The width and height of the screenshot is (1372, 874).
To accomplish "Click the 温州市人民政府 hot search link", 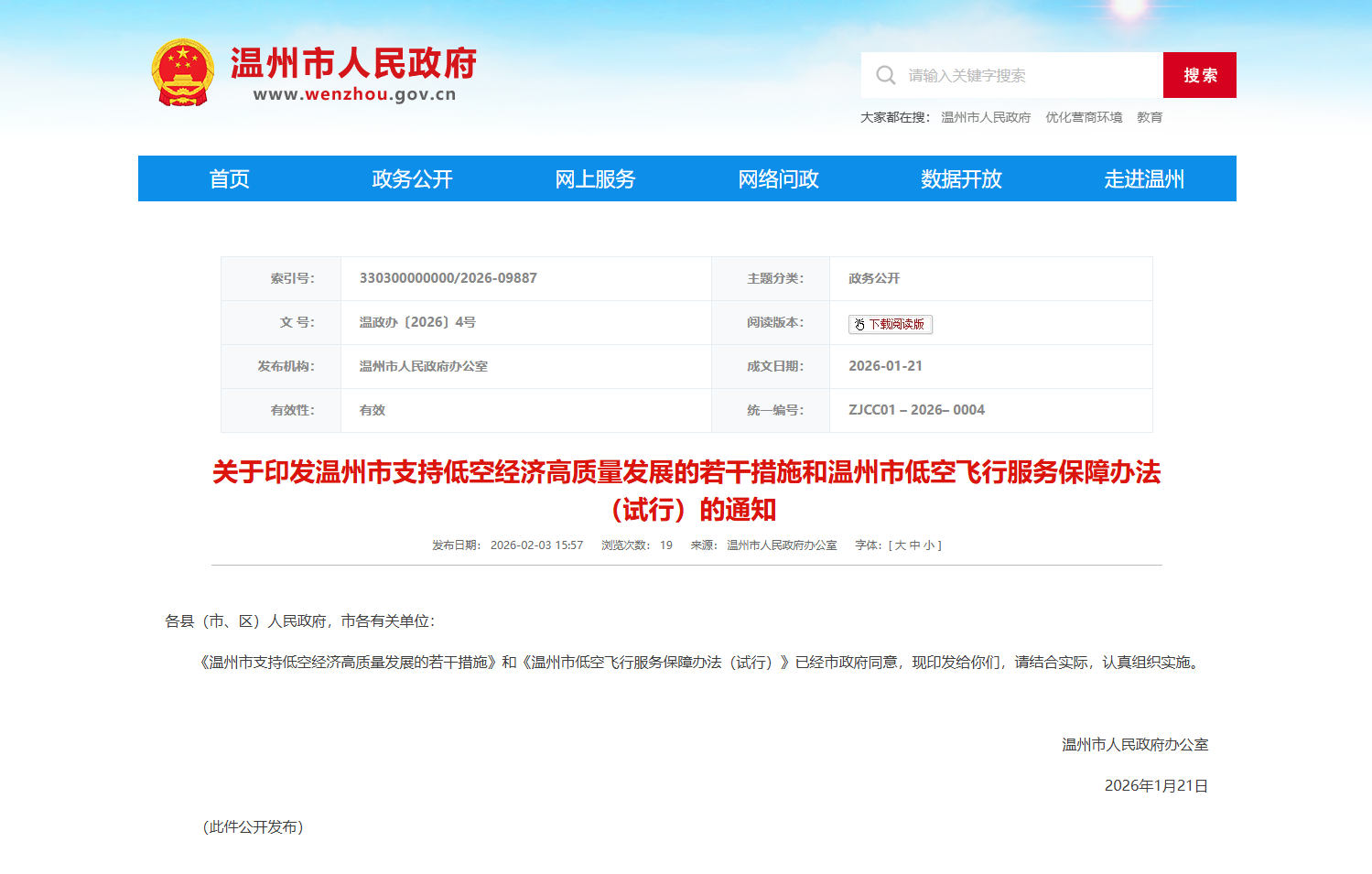I will [984, 117].
